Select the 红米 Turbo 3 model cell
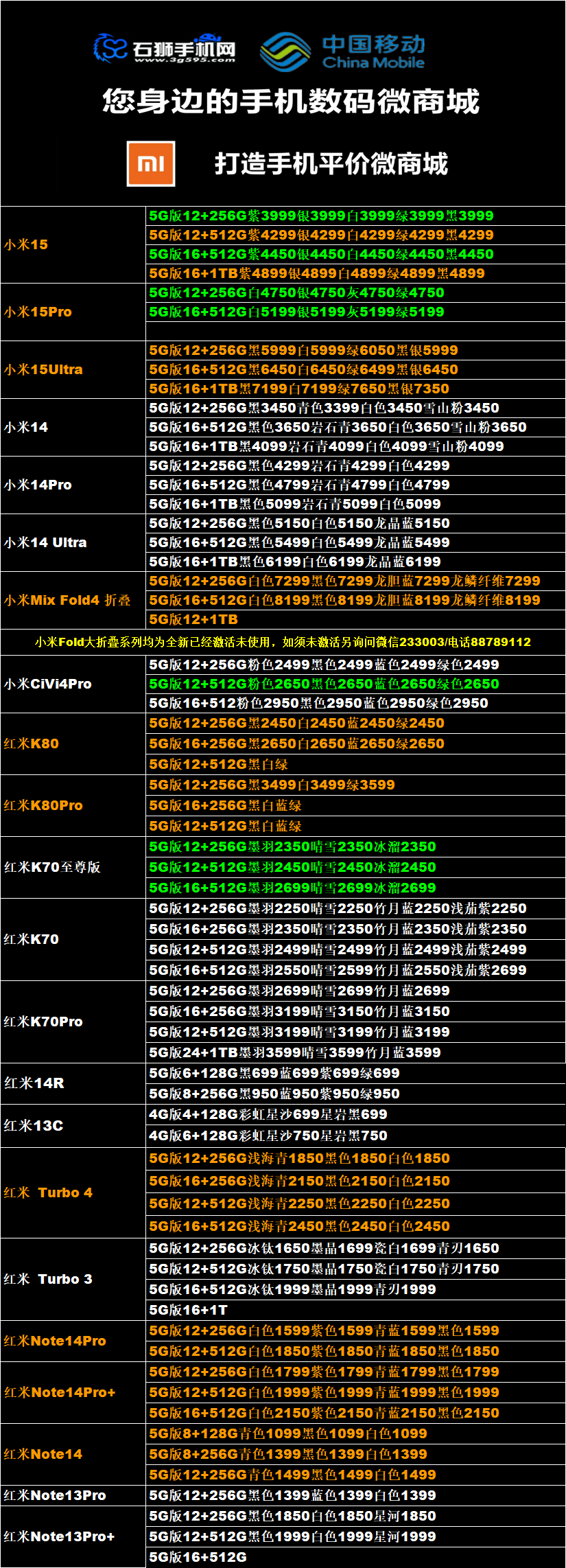 click(x=73, y=1279)
